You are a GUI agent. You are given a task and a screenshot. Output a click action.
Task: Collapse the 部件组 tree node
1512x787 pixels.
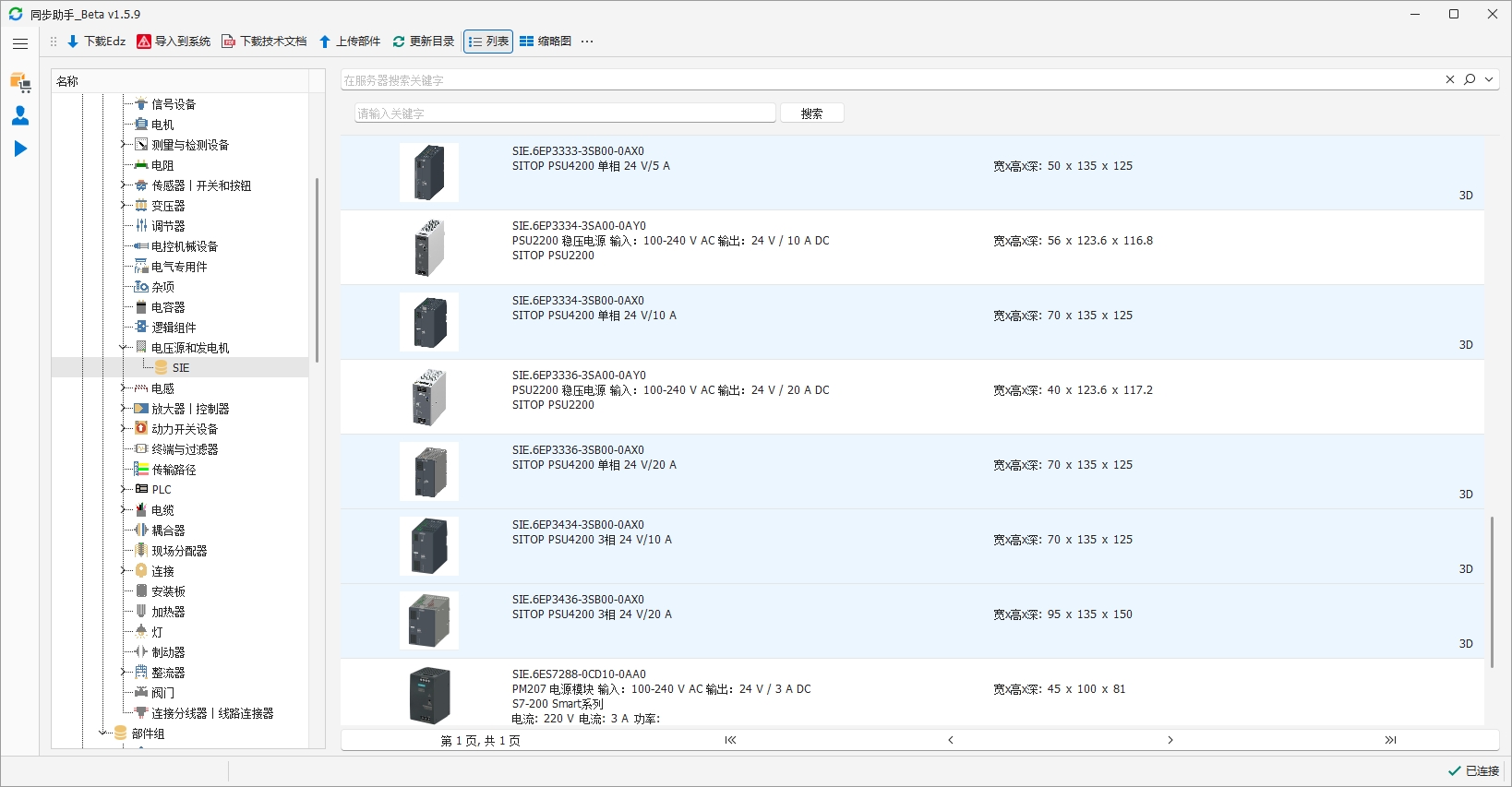click(x=102, y=733)
